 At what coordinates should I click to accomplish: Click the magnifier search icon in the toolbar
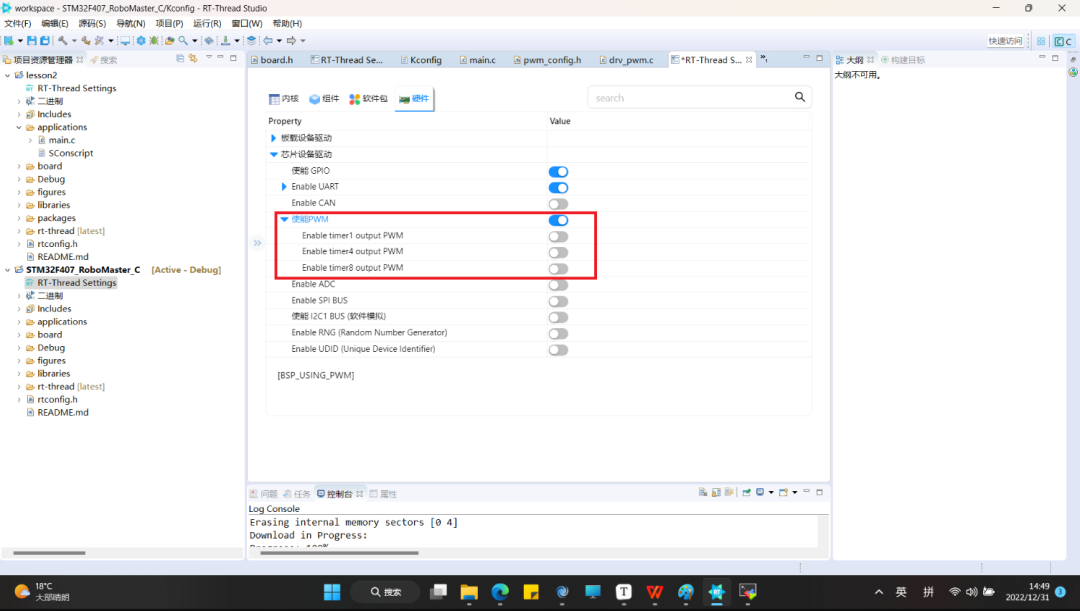[183, 41]
